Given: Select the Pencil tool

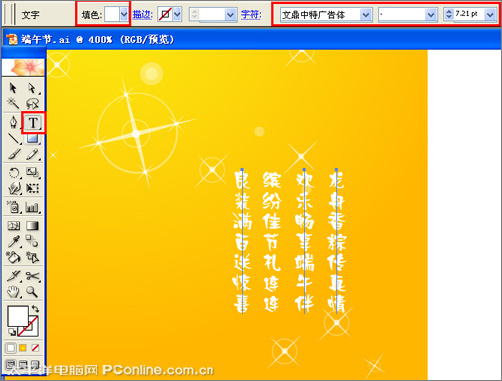Looking at the screenshot, I should 32,155.
